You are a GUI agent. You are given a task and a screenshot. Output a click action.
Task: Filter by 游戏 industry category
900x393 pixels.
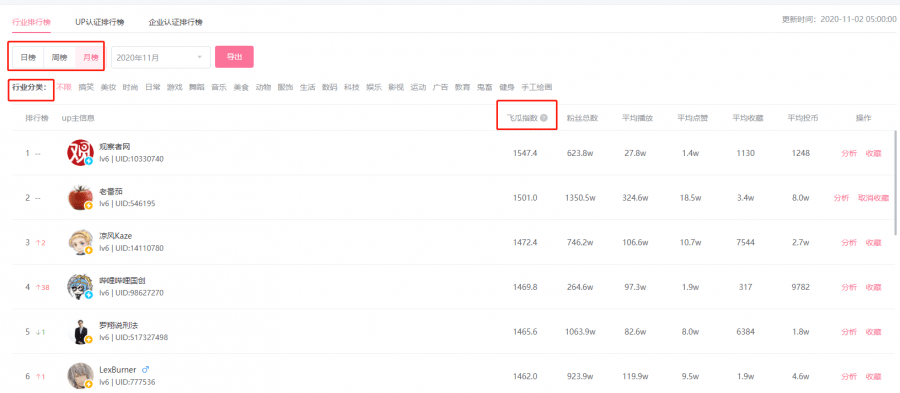(174, 87)
